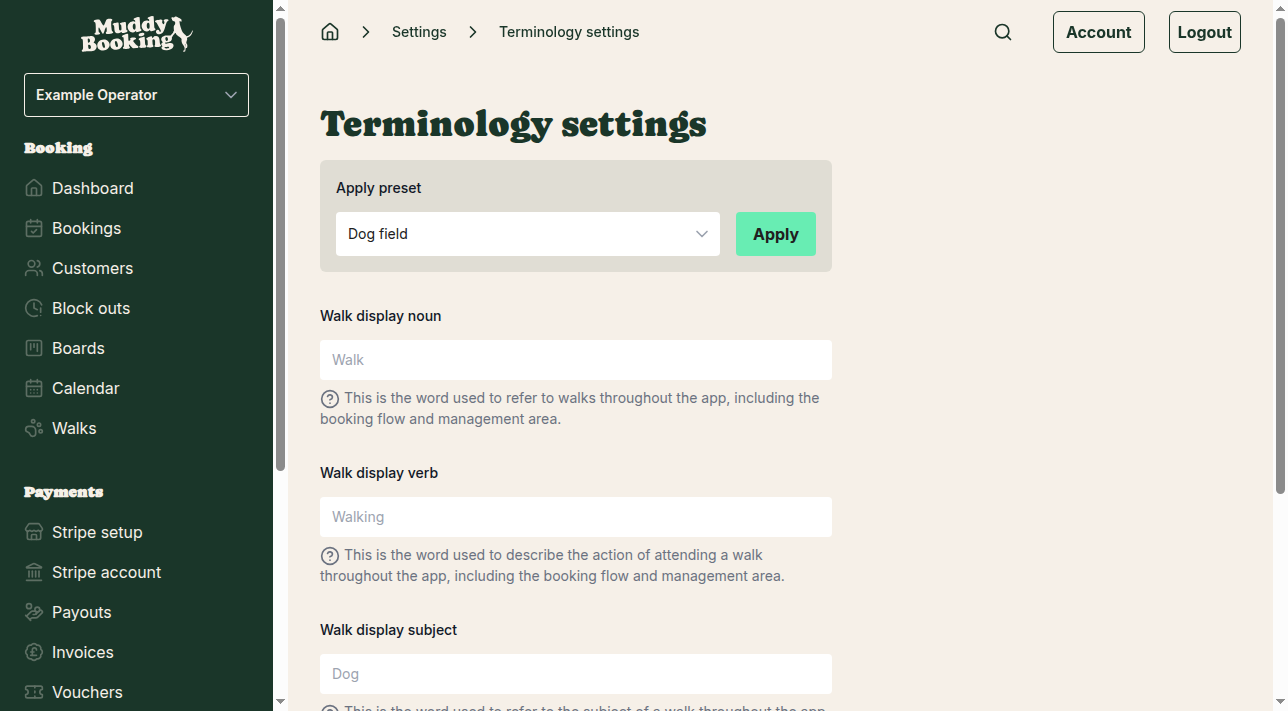Click inside the Walk display noun field
Image resolution: width=1288 pixels, height=711 pixels.
(x=575, y=359)
